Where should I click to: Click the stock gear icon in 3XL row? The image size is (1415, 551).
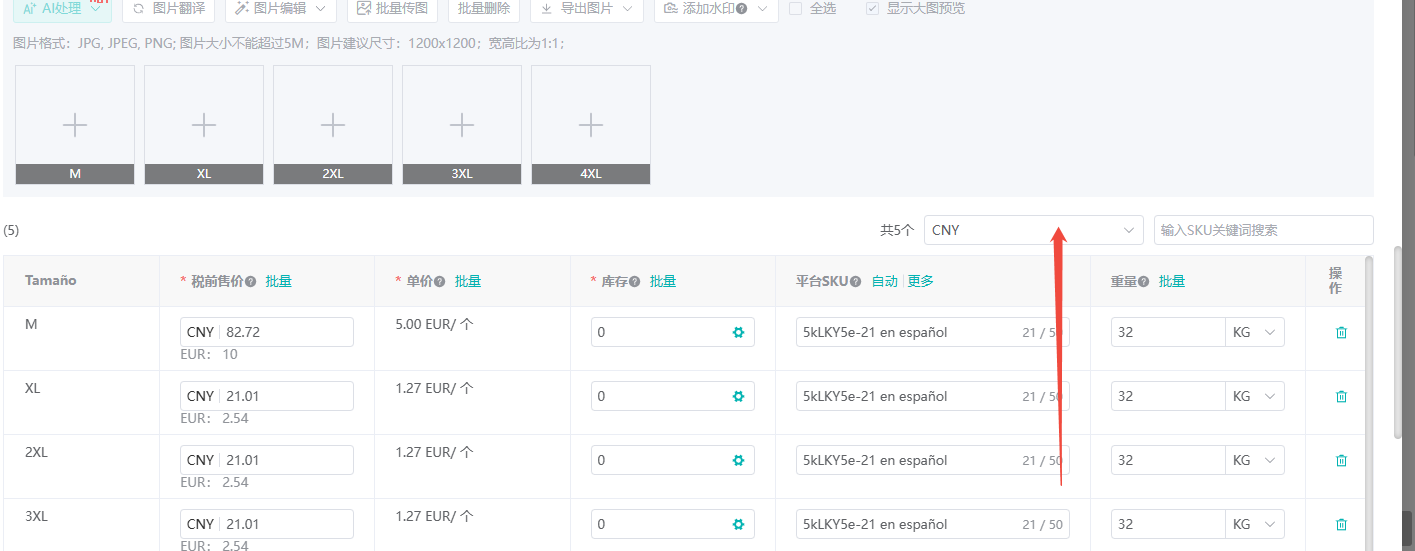[x=738, y=524]
